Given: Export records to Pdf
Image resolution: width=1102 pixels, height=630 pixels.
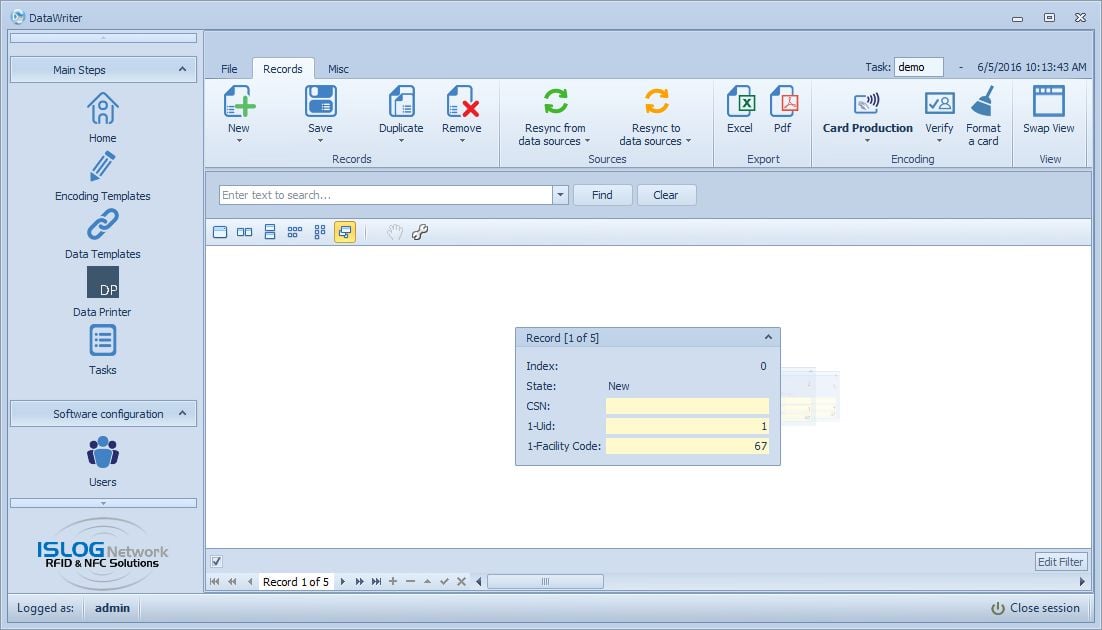Looking at the screenshot, I should [x=783, y=110].
